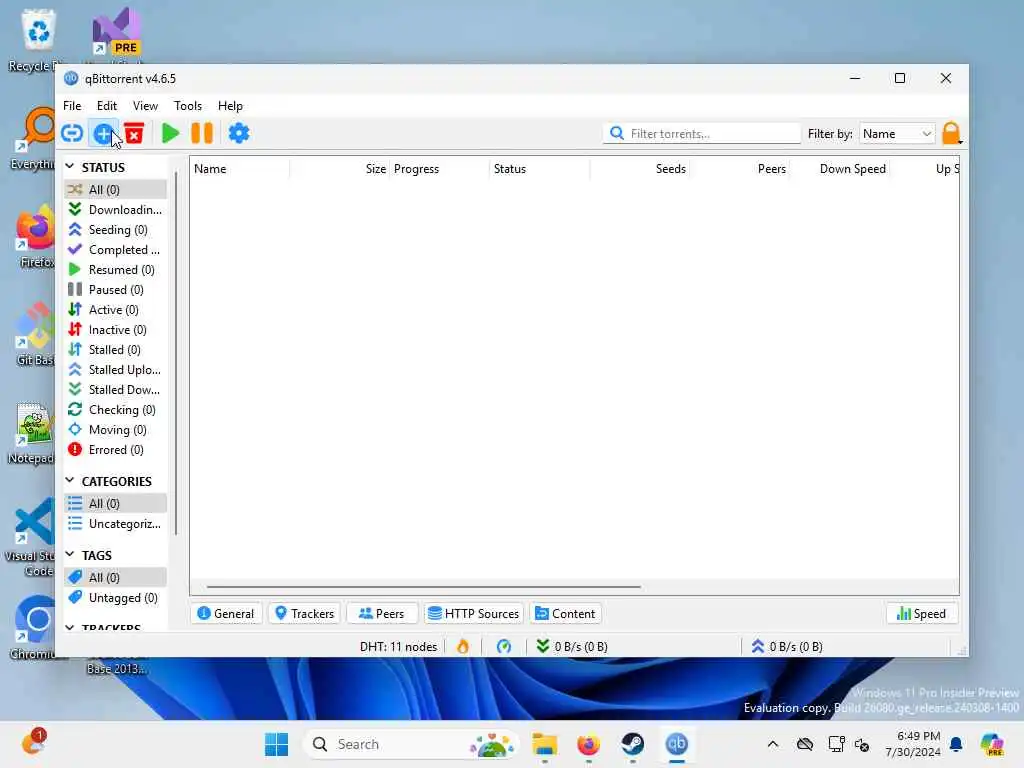Click the red Remove torrent icon

click(x=134, y=133)
